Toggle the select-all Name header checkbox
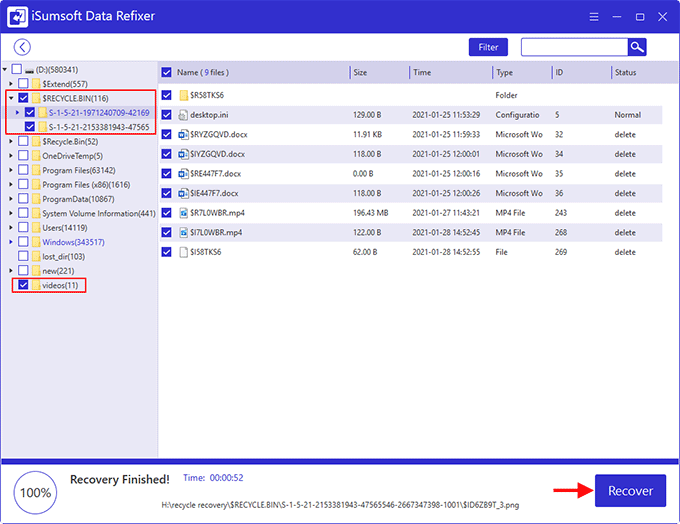This screenshot has width=680, height=524. click(x=167, y=72)
